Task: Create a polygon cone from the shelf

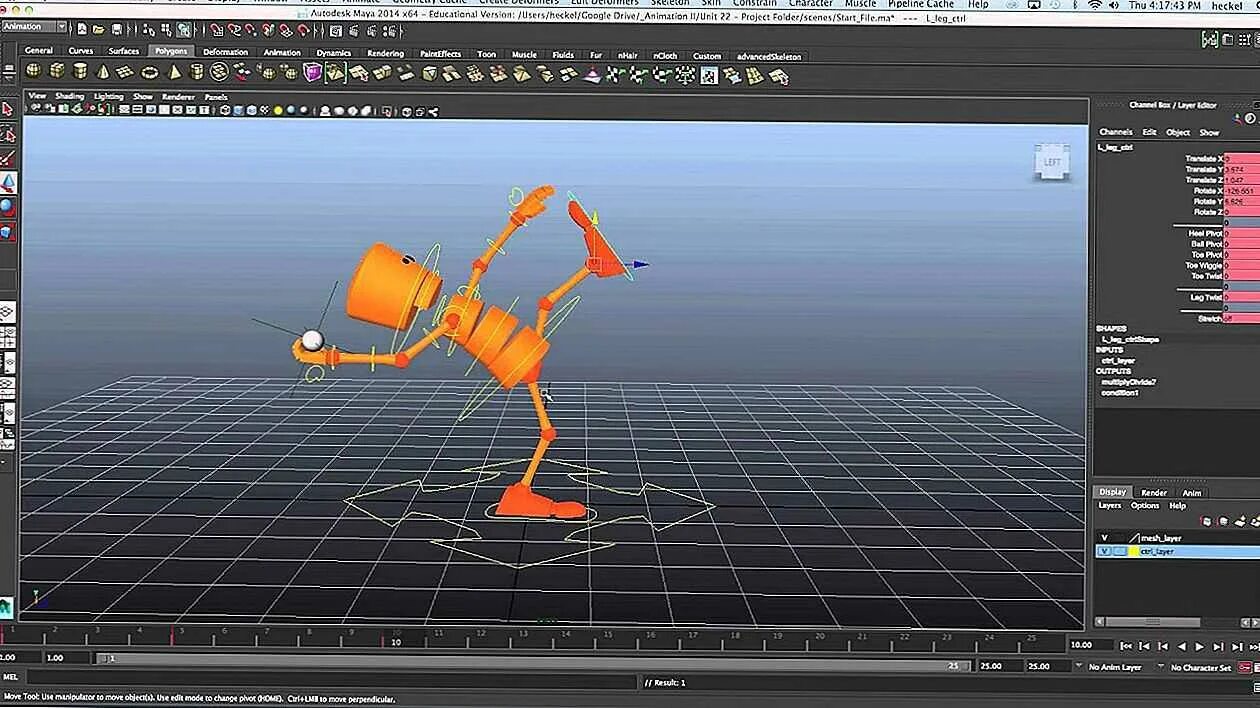Action: (x=102, y=71)
